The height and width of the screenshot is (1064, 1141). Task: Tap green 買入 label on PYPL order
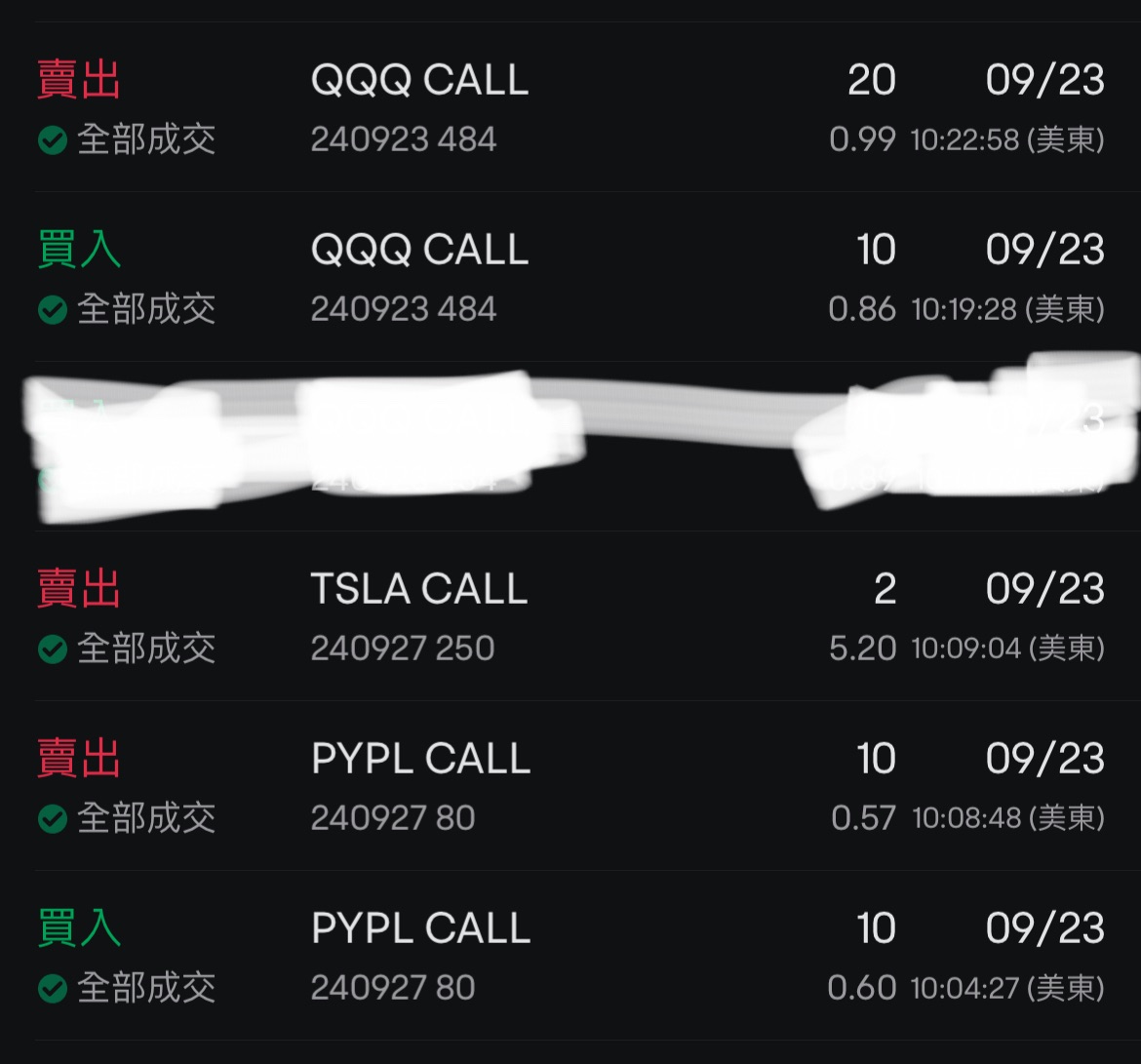79,928
